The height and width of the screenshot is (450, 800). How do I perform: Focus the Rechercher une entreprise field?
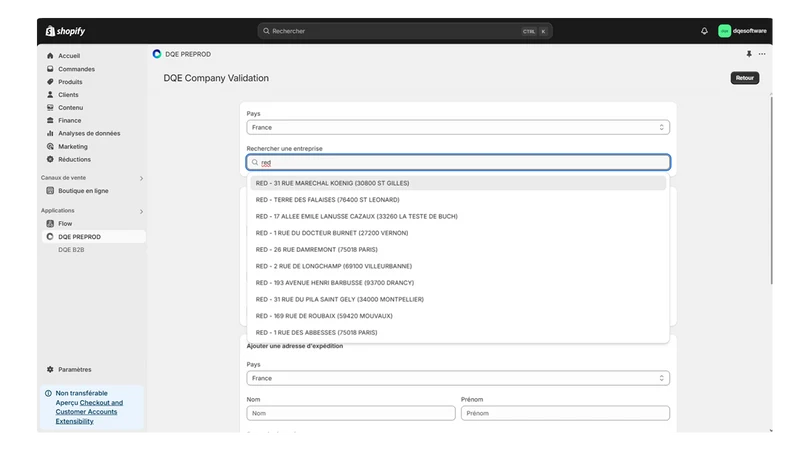coord(458,162)
